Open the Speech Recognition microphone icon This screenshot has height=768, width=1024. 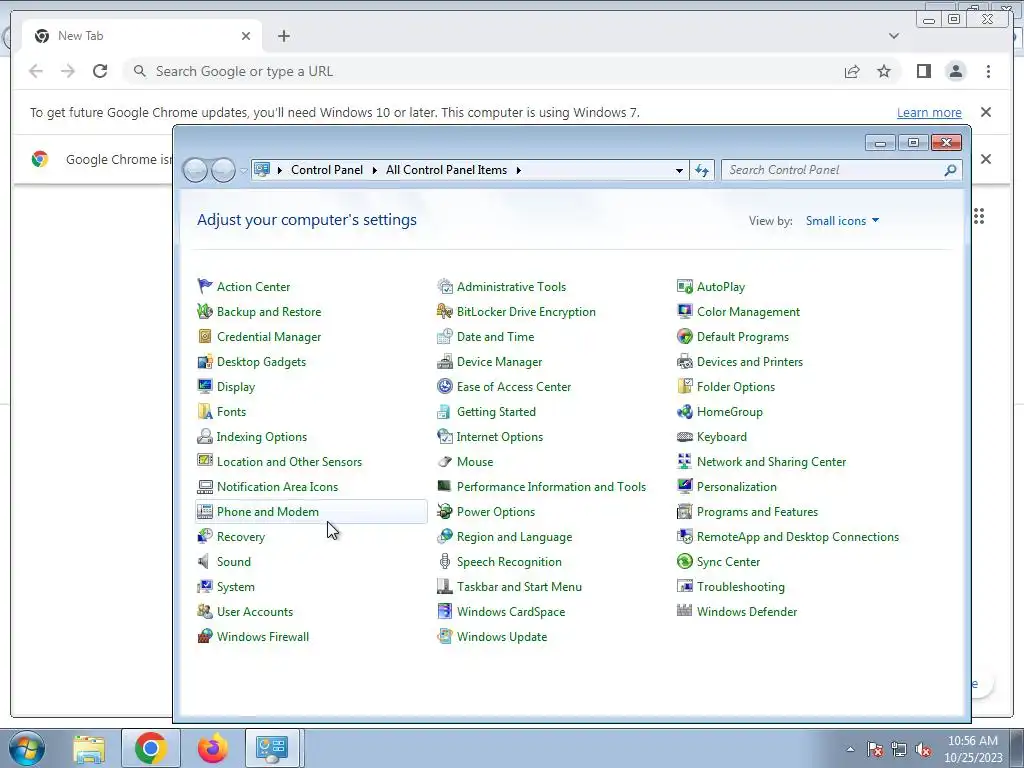tap(445, 562)
